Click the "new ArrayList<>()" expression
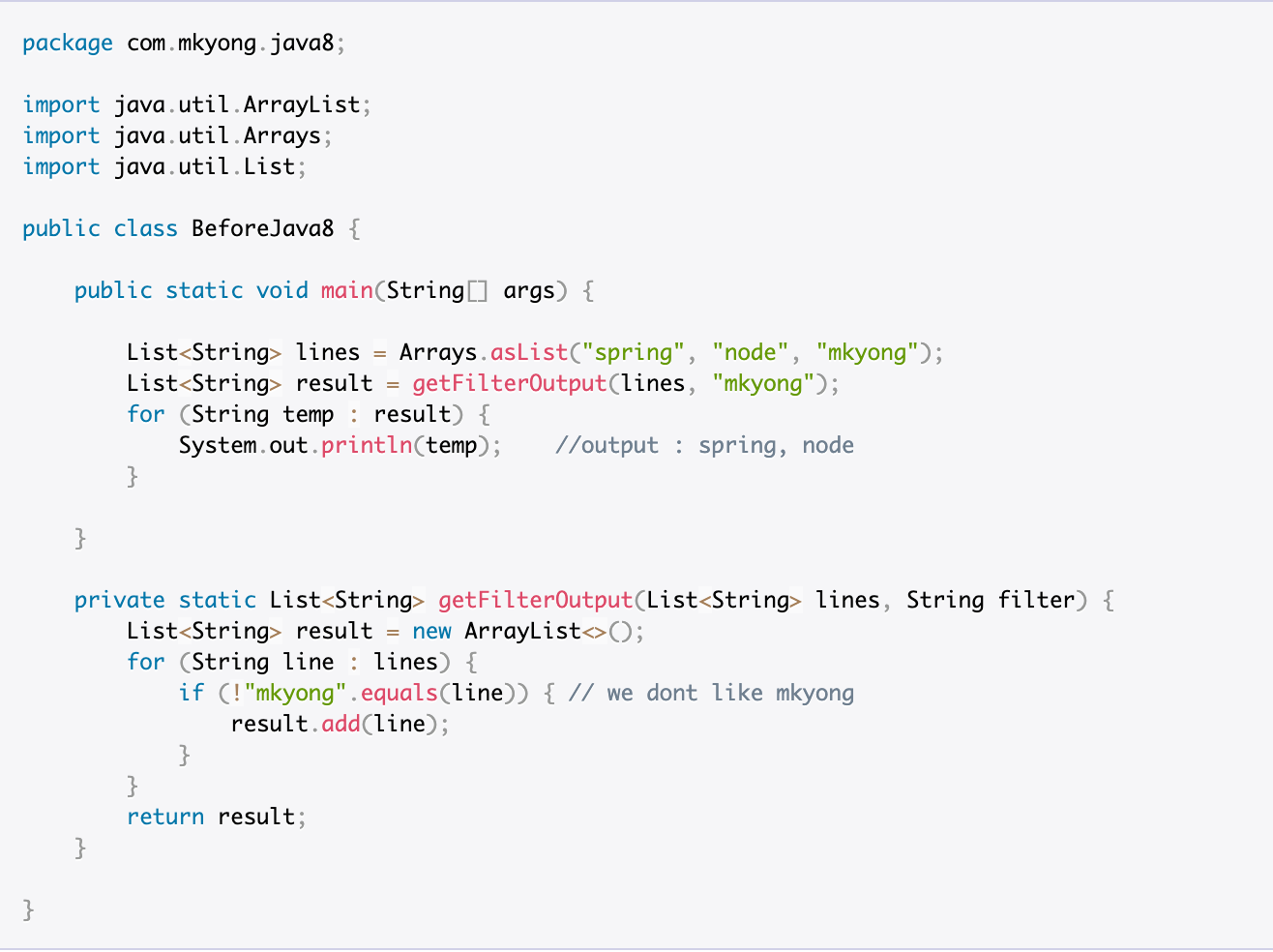 coord(522,631)
